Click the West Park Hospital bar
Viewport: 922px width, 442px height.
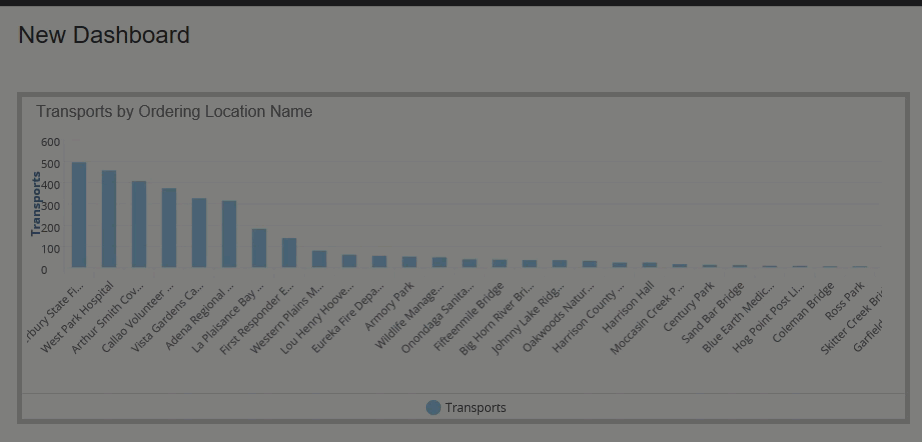[109, 219]
